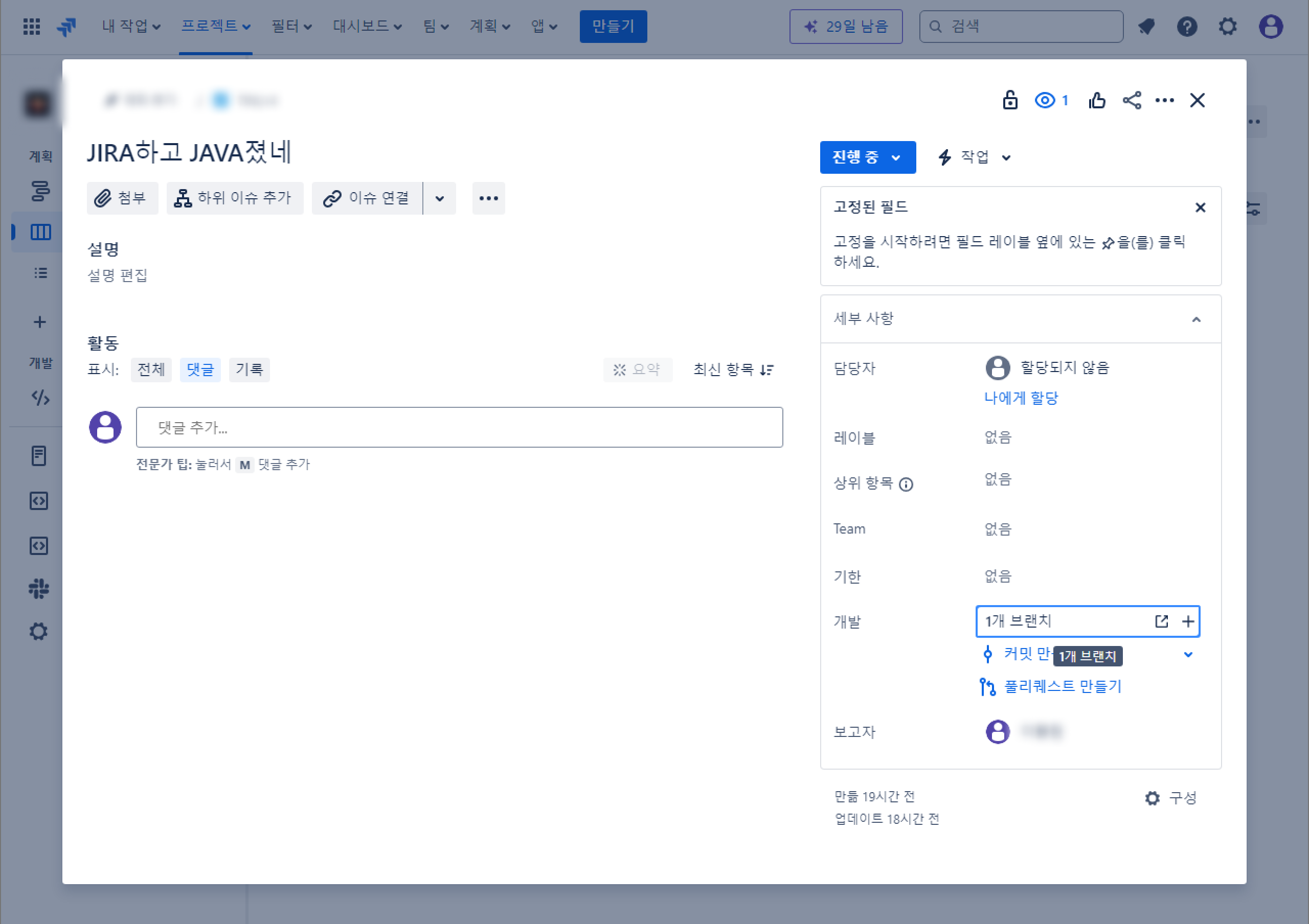The image size is (1309, 924).
Task: Toggle the 최신 항목 sort order
Action: pos(733,369)
